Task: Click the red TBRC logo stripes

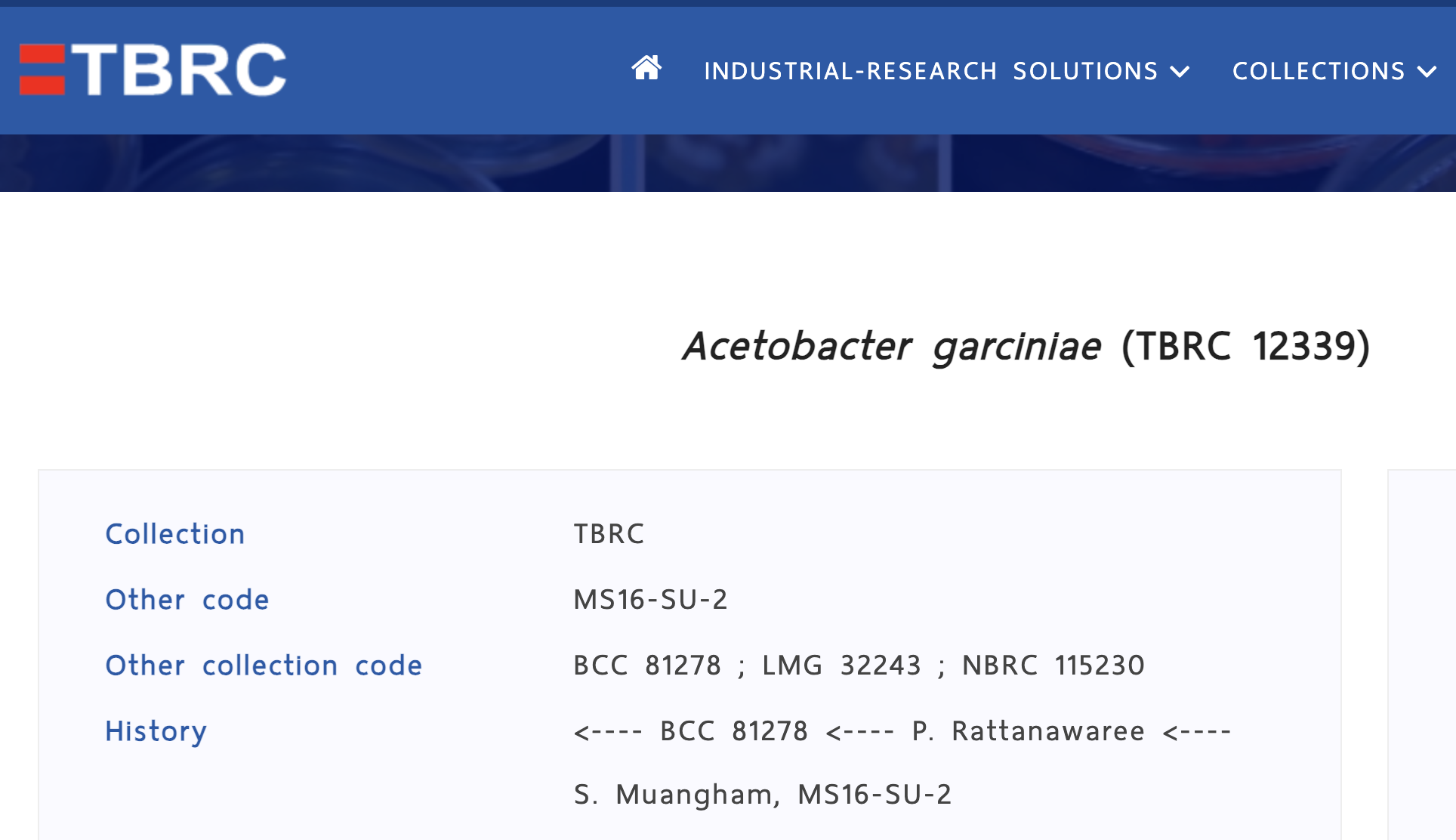Action: [42, 70]
